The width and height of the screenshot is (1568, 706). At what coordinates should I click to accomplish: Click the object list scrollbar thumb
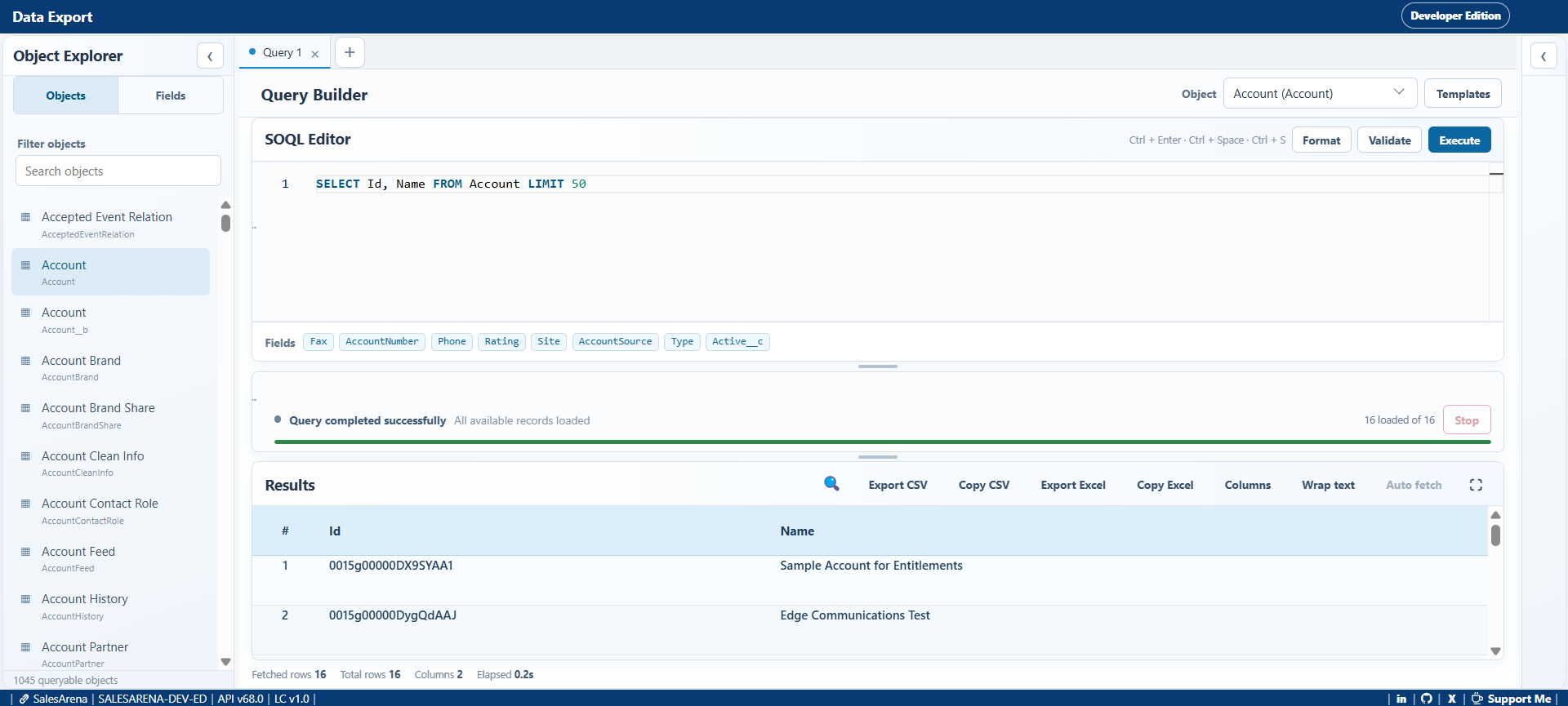[x=225, y=223]
